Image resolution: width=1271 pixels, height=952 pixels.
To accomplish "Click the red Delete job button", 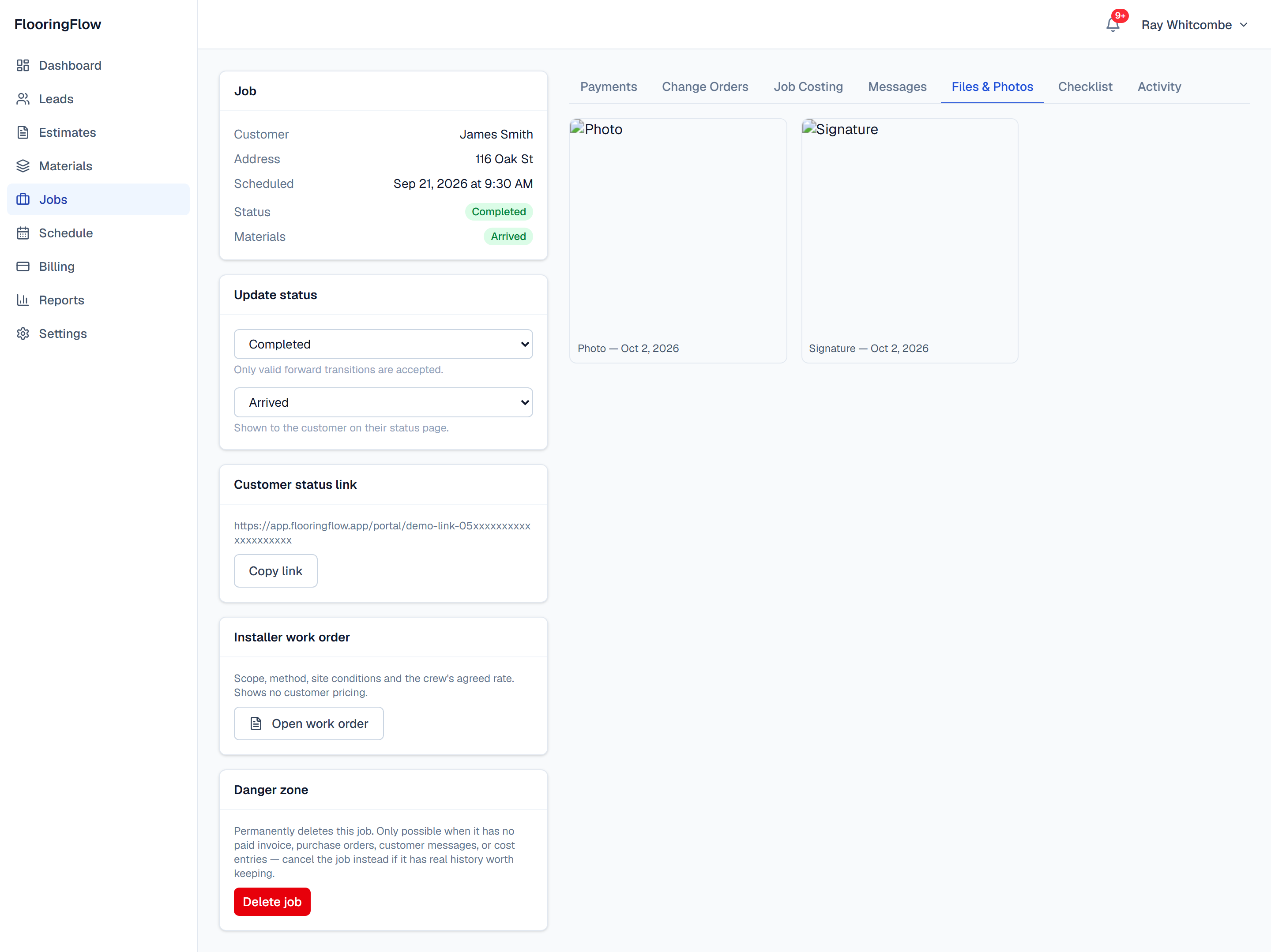I will (272, 902).
